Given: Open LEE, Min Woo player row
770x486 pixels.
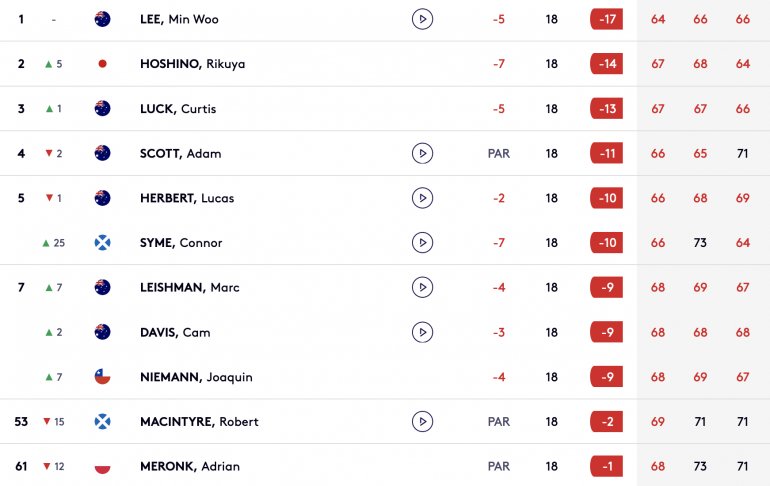Looking at the screenshot, I should click(x=385, y=20).
